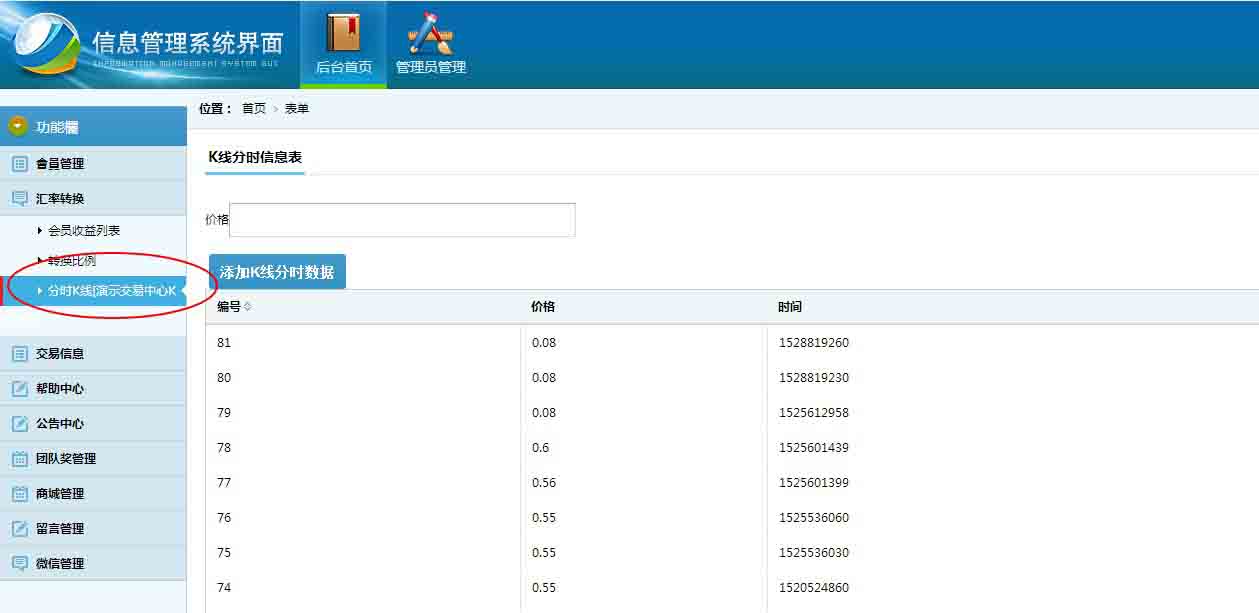Click the 团队奖管理 calendar icon
Viewport: 1259px width, 613px height.
coord(20,458)
